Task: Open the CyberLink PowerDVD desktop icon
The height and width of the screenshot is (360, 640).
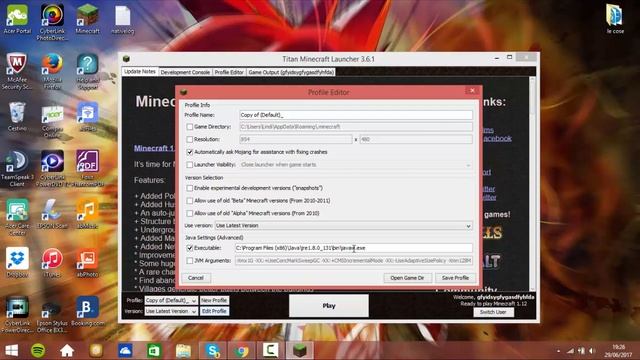Action: pos(52,168)
